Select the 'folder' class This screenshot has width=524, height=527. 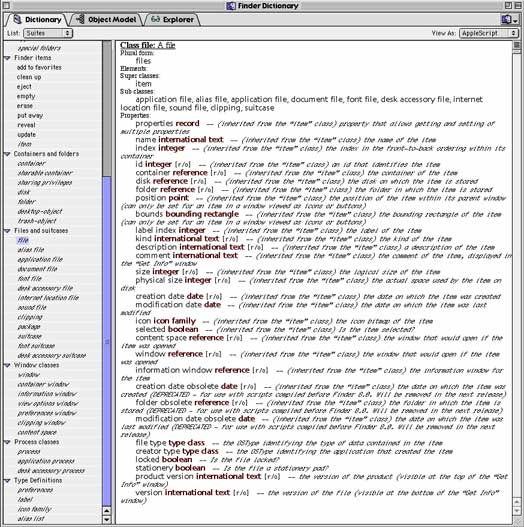click(26, 202)
